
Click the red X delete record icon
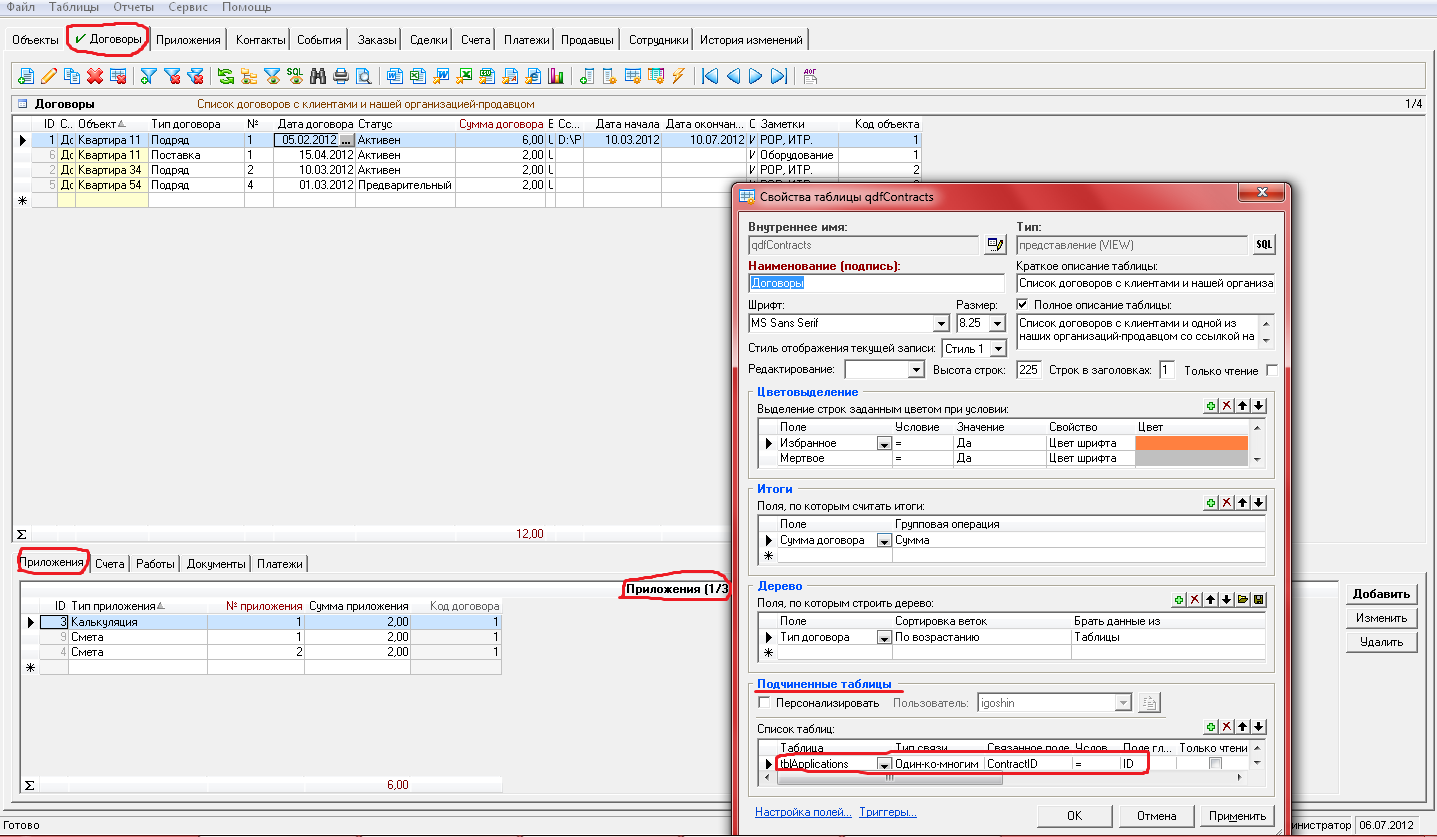pos(95,76)
